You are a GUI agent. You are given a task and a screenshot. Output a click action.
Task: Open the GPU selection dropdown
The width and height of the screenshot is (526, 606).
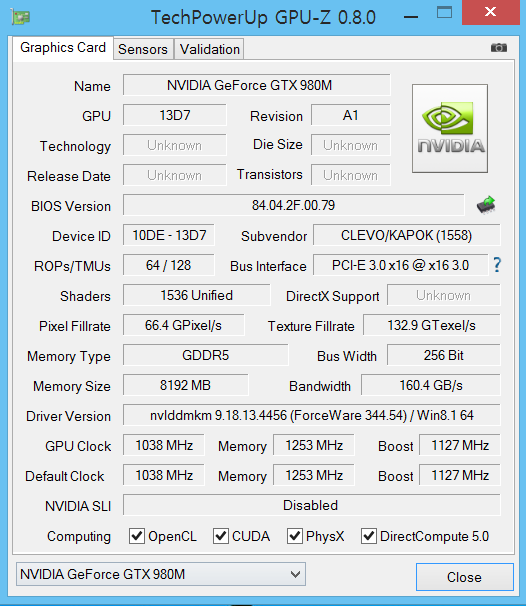pos(161,574)
